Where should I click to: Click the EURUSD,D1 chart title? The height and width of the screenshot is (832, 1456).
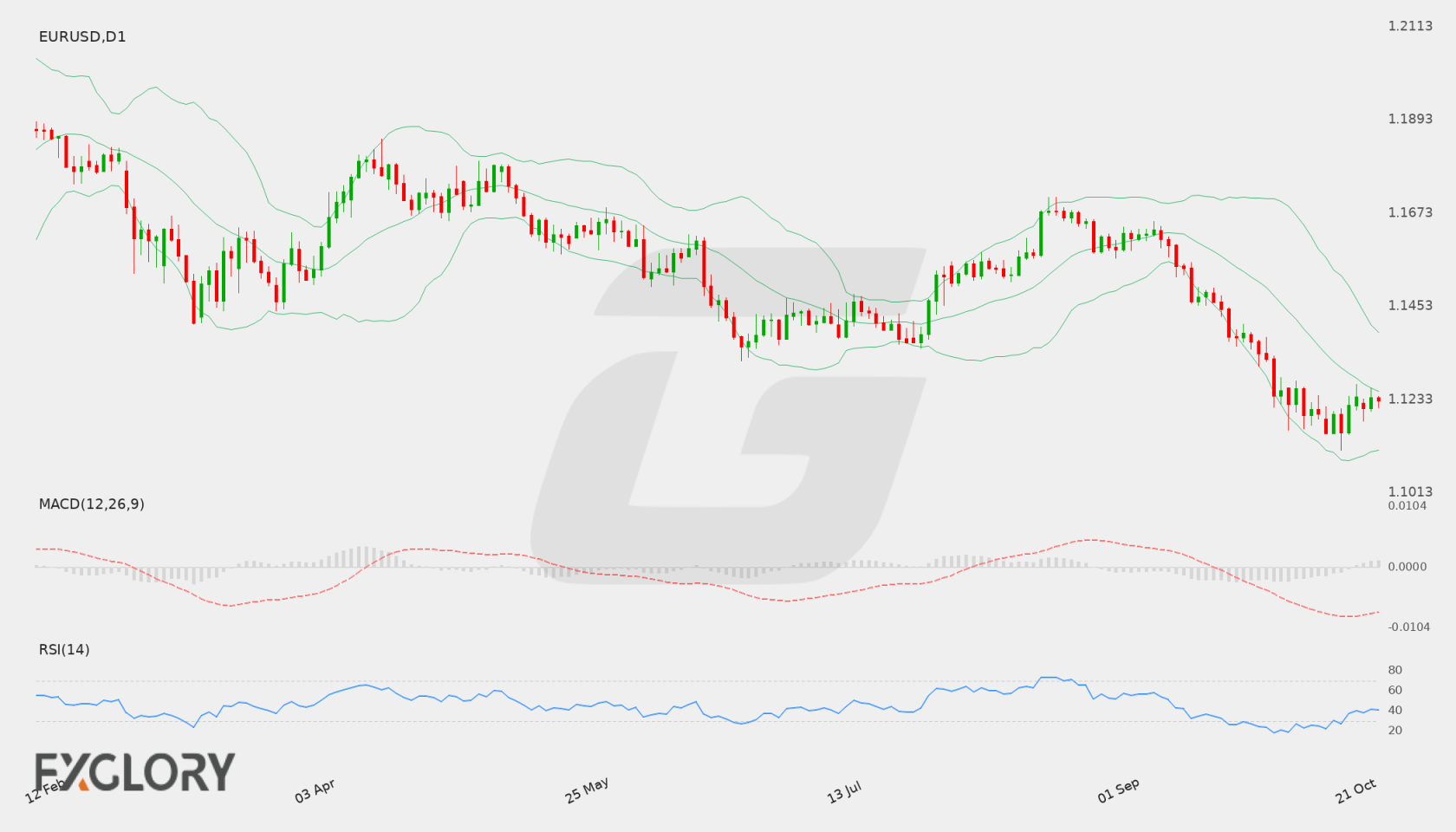[82, 36]
